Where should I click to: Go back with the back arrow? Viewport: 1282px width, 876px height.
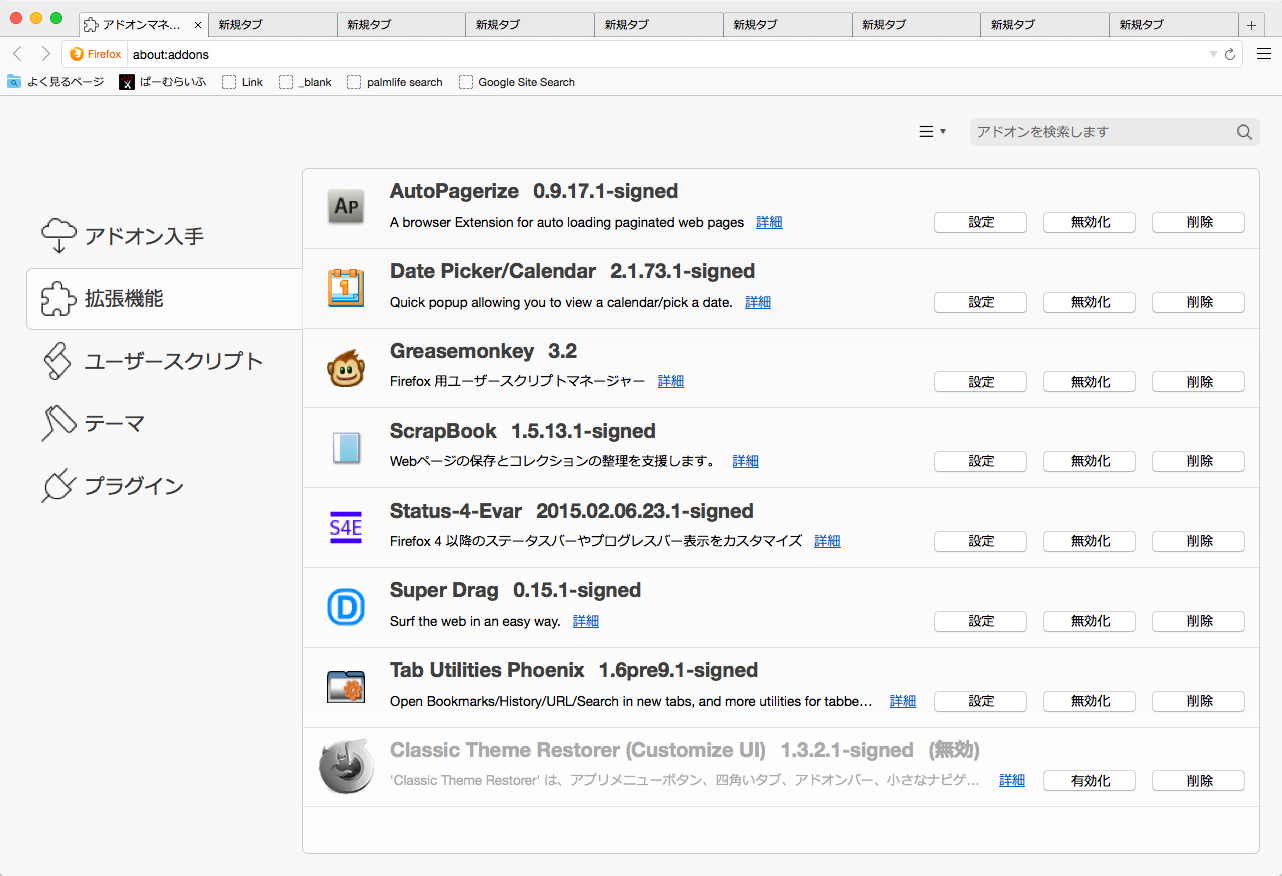click(17, 54)
